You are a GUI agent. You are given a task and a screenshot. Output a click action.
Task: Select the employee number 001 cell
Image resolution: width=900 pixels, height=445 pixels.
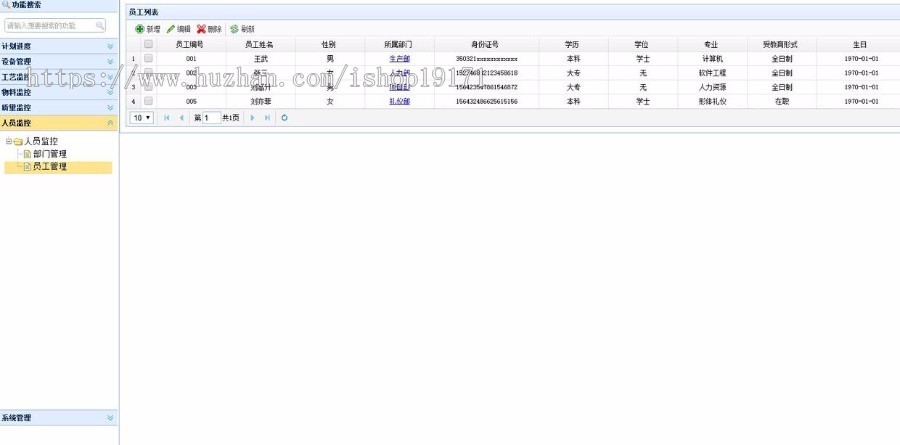191,59
